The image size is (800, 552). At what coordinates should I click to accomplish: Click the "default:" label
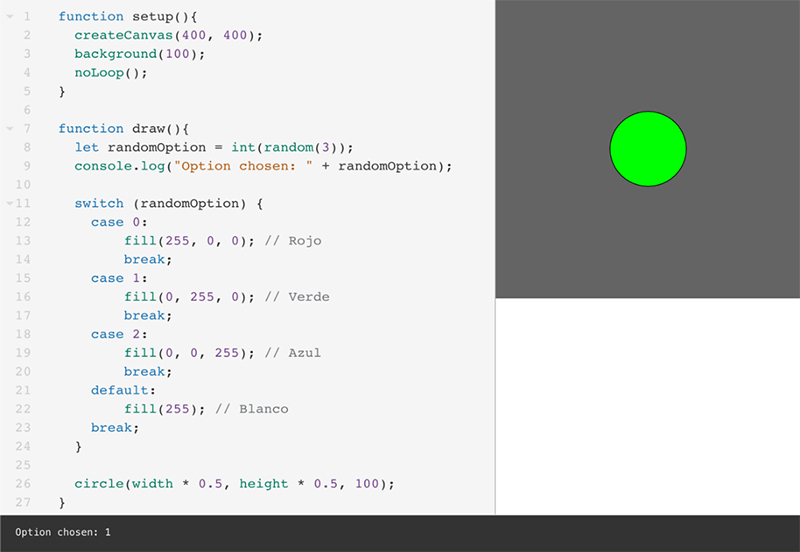point(123,391)
